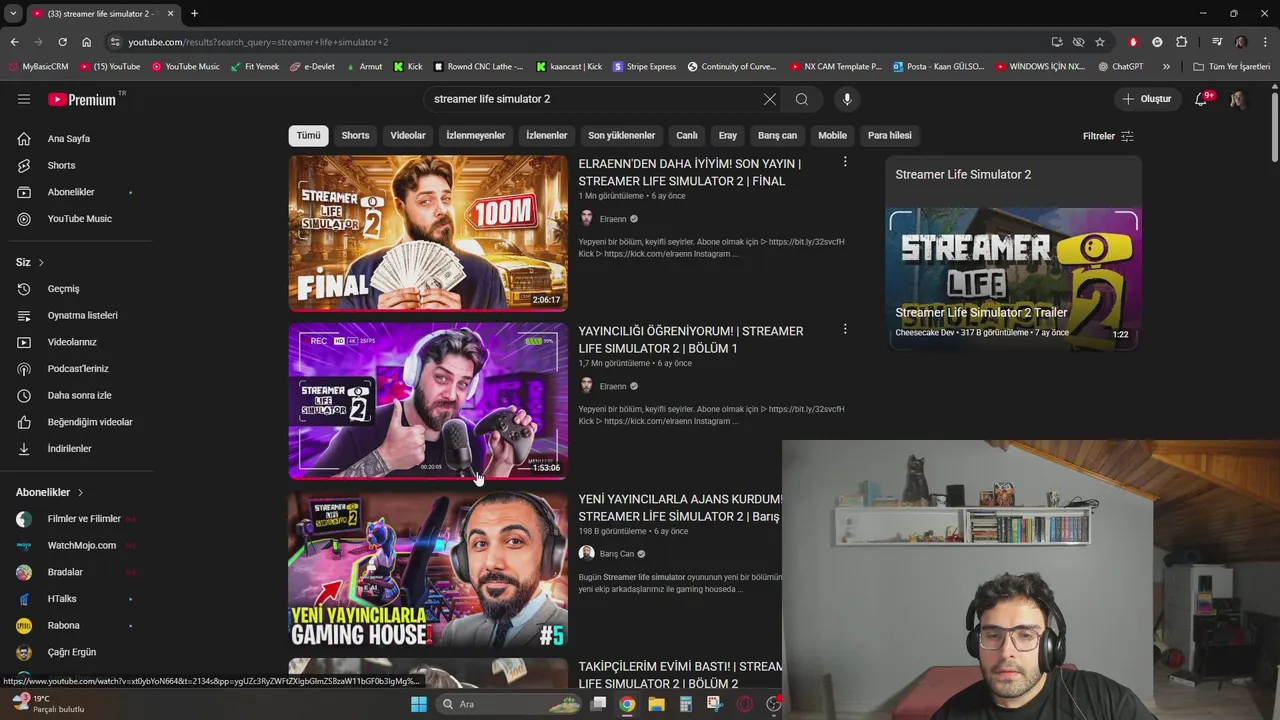This screenshot has height=720, width=1280.
Task: Clear the search box with the X icon
Action: 769,99
